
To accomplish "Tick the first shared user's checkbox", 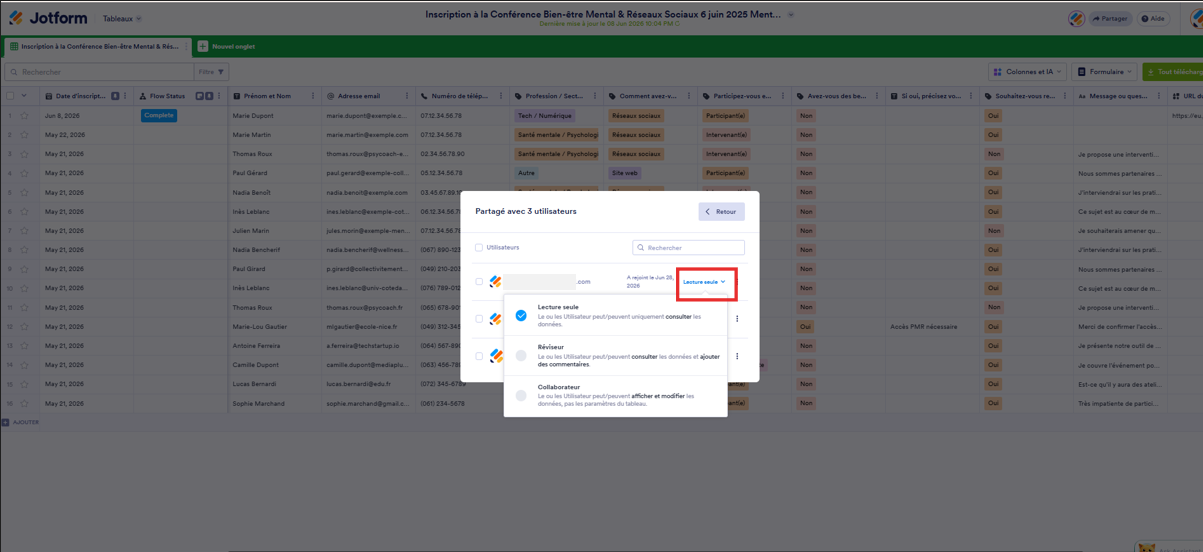I will [x=479, y=282].
